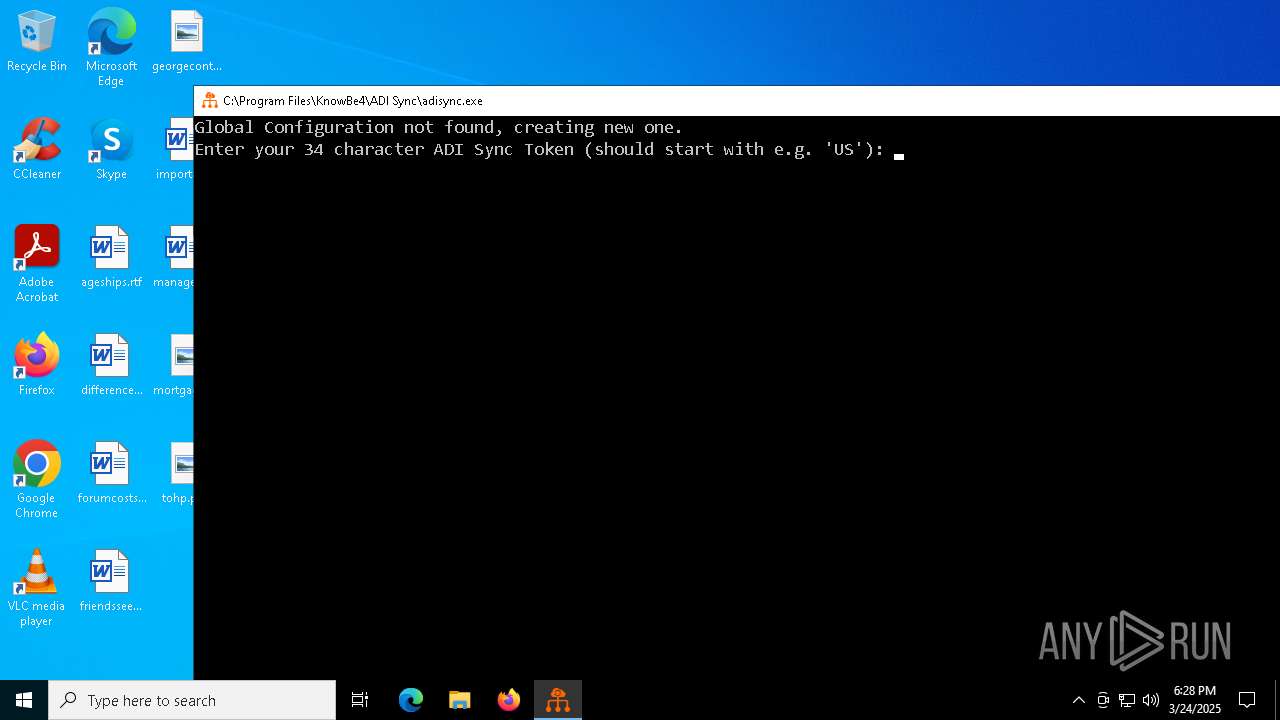
Task: Open the Google Chrome desktop shortcut
Action: [37, 480]
